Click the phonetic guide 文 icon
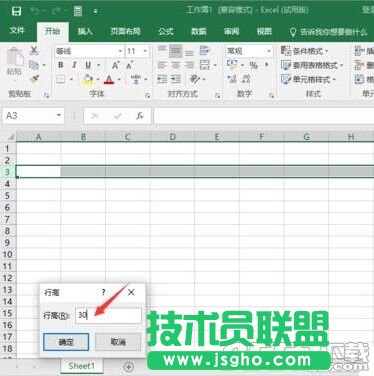Screen dimensions: 374x376 pyautogui.click(x=135, y=79)
